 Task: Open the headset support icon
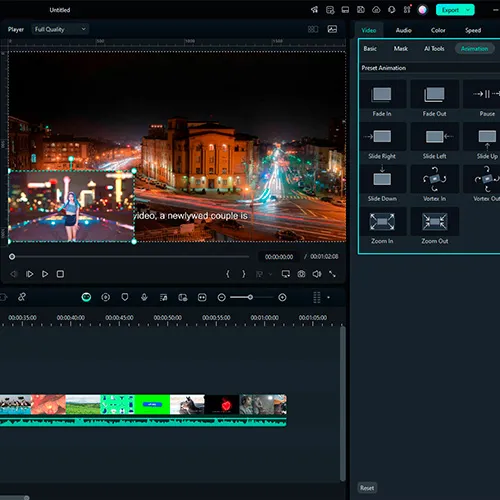[x=392, y=10]
